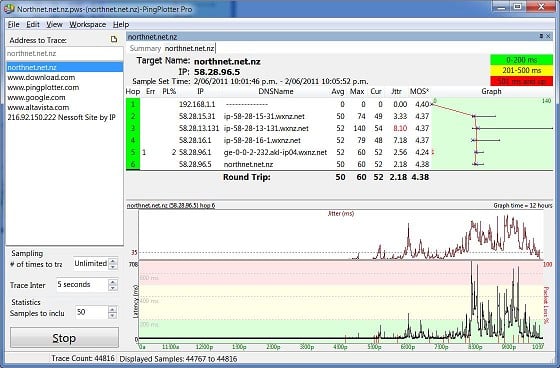
Task: Click IP 192.168.1.1 in hop table
Action: click(197, 104)
